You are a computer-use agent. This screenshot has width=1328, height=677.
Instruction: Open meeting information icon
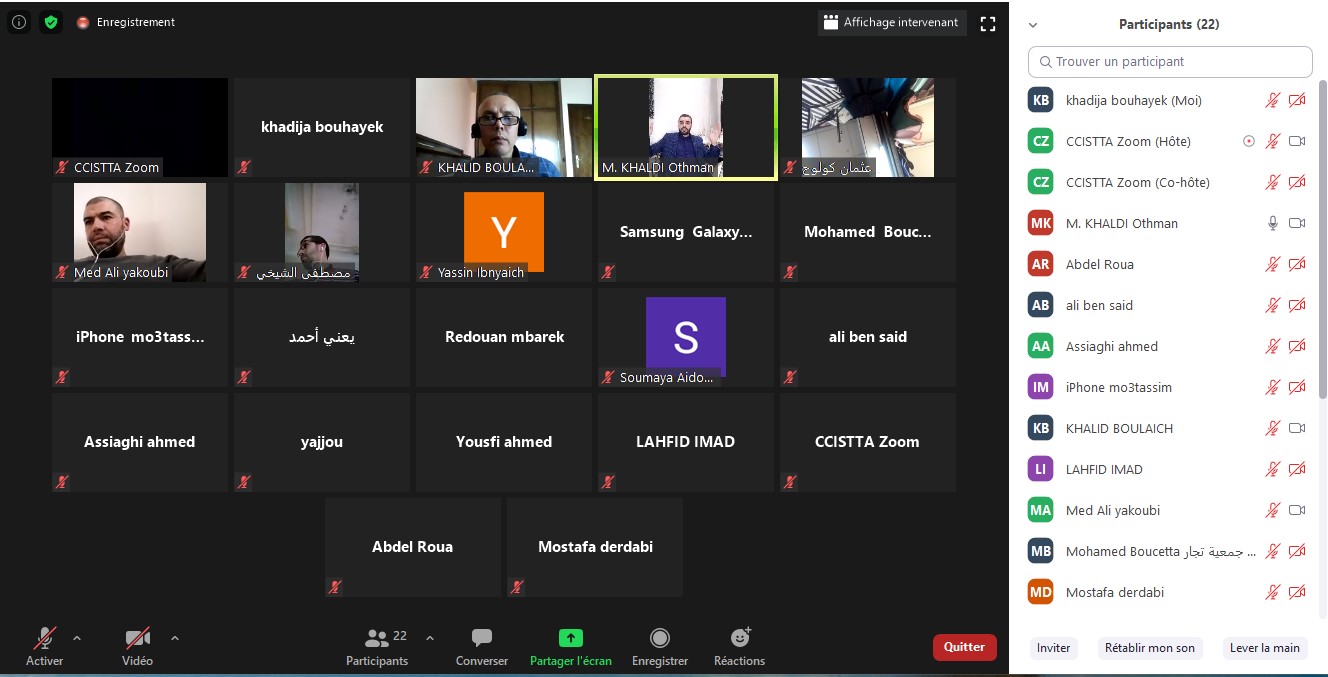18,22
